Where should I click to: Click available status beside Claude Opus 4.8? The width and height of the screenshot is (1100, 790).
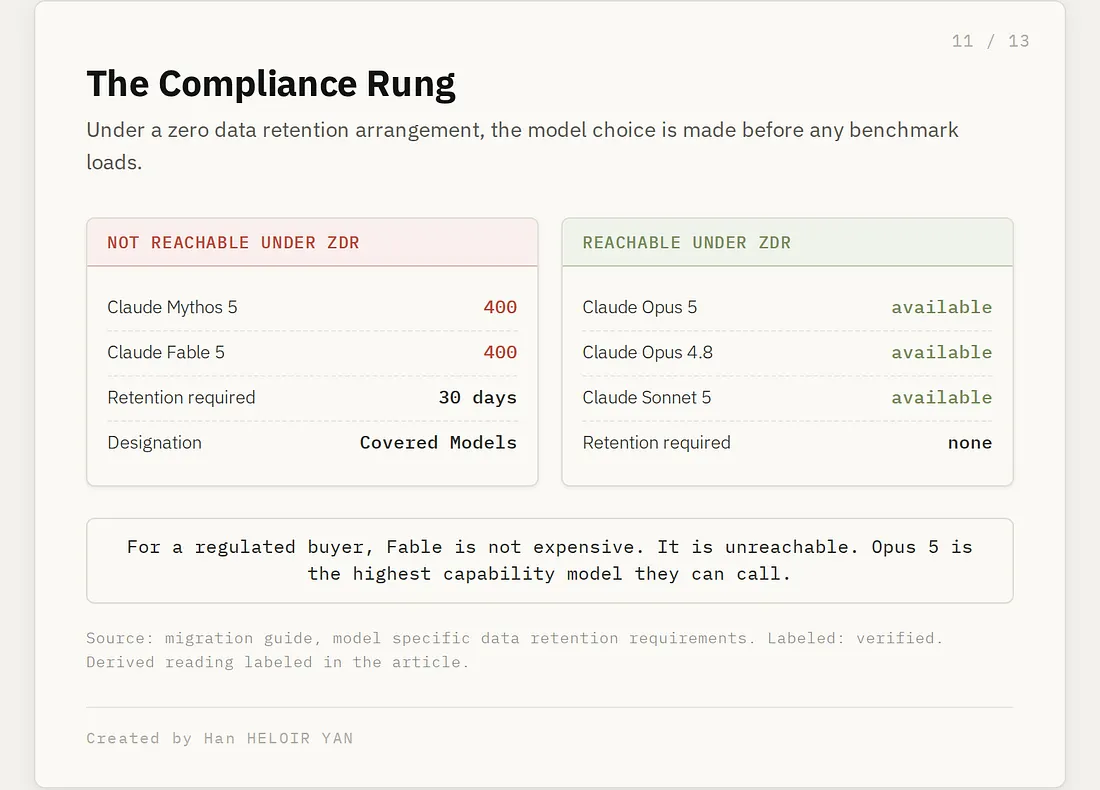[941, 352]
